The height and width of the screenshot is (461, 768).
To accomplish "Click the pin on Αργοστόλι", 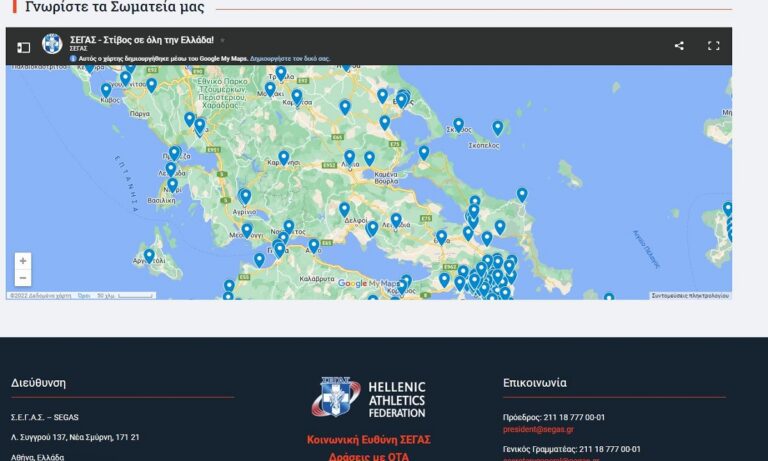I will pos(149,255).
